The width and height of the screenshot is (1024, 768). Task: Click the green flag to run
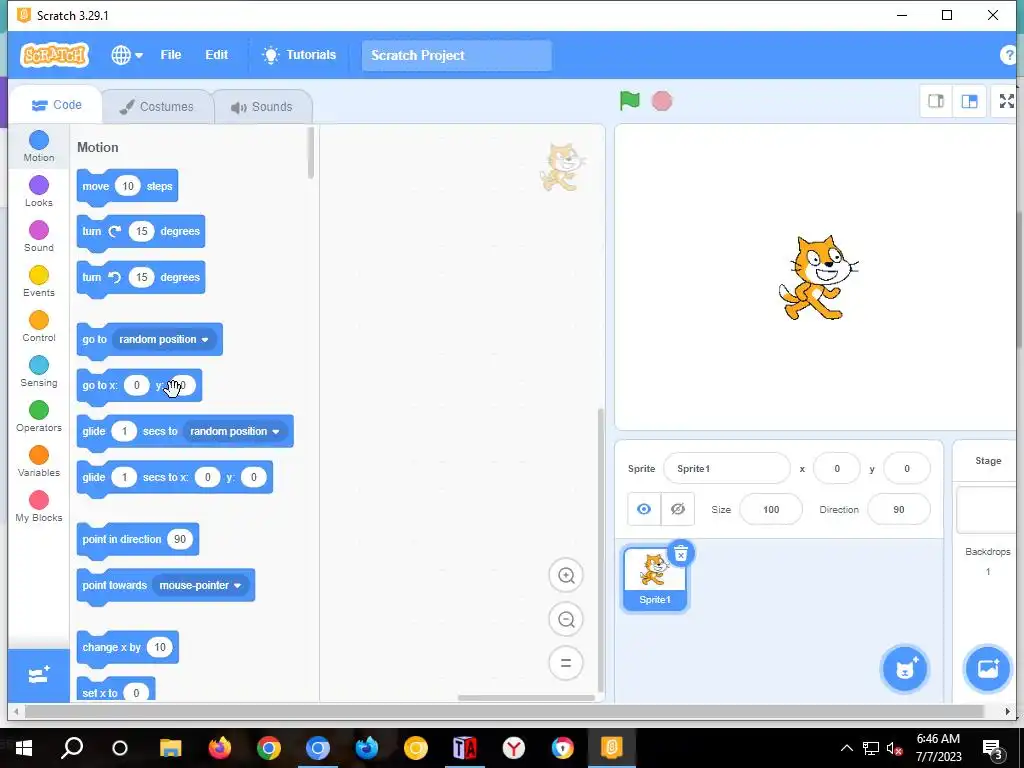(630, 101)
